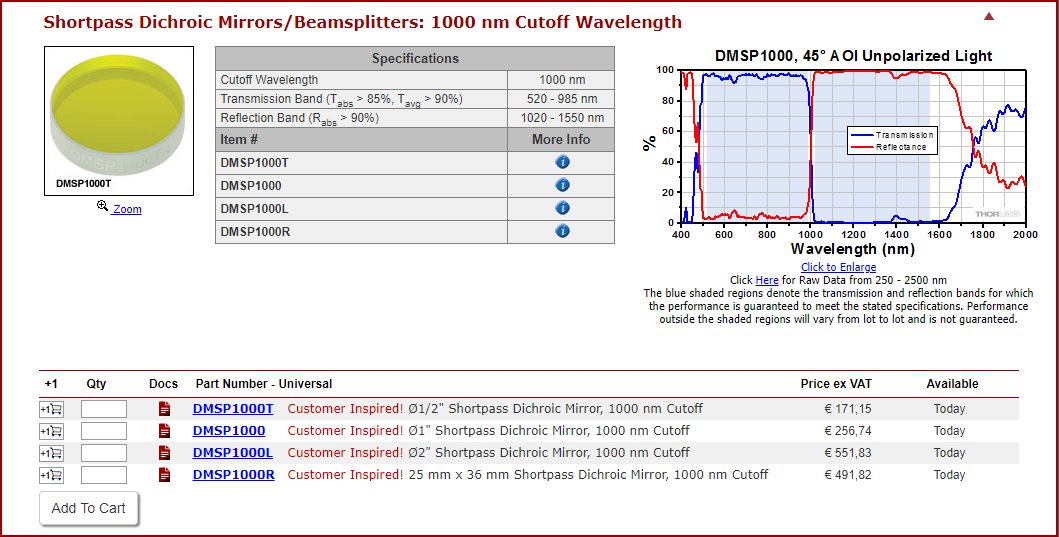Open the DMSP1000R part number link
This screenshot has height=537, width=1059.
click(233, 475)
